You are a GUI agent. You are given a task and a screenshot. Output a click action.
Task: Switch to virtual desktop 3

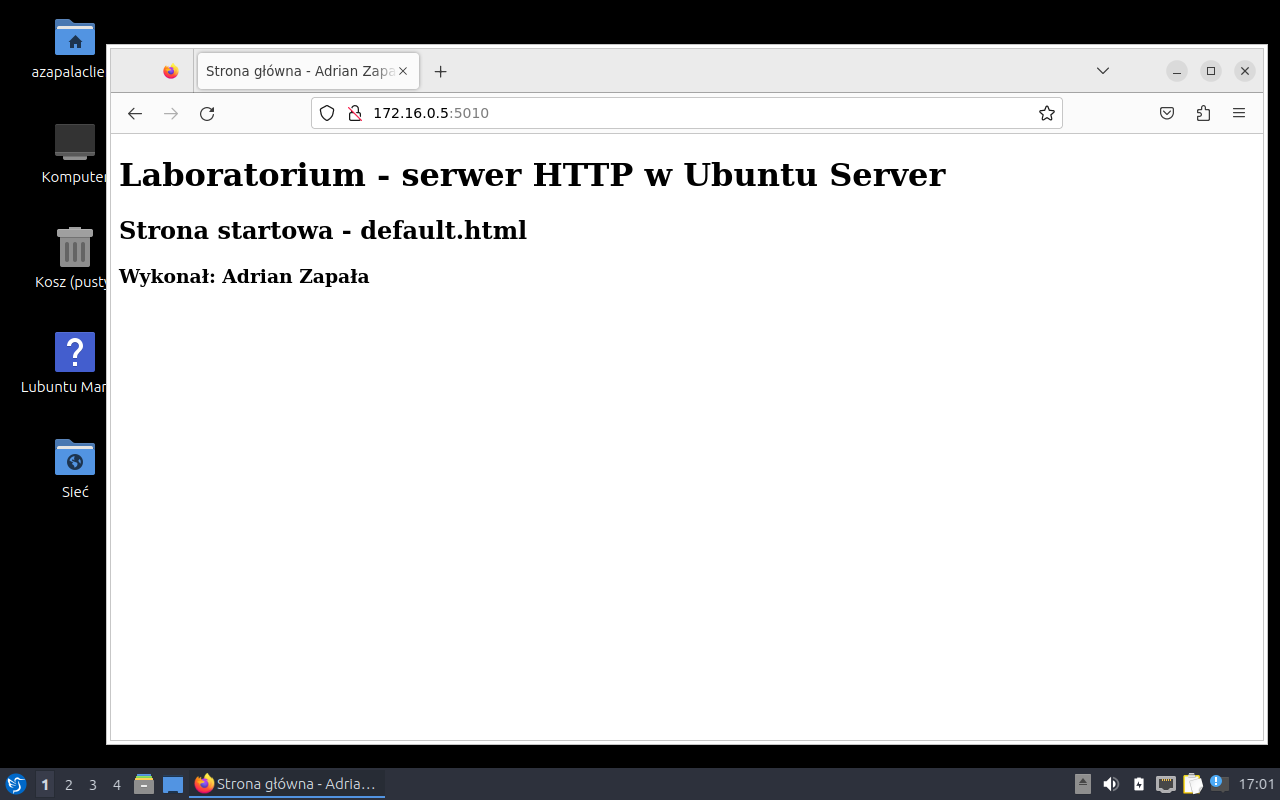93,785
